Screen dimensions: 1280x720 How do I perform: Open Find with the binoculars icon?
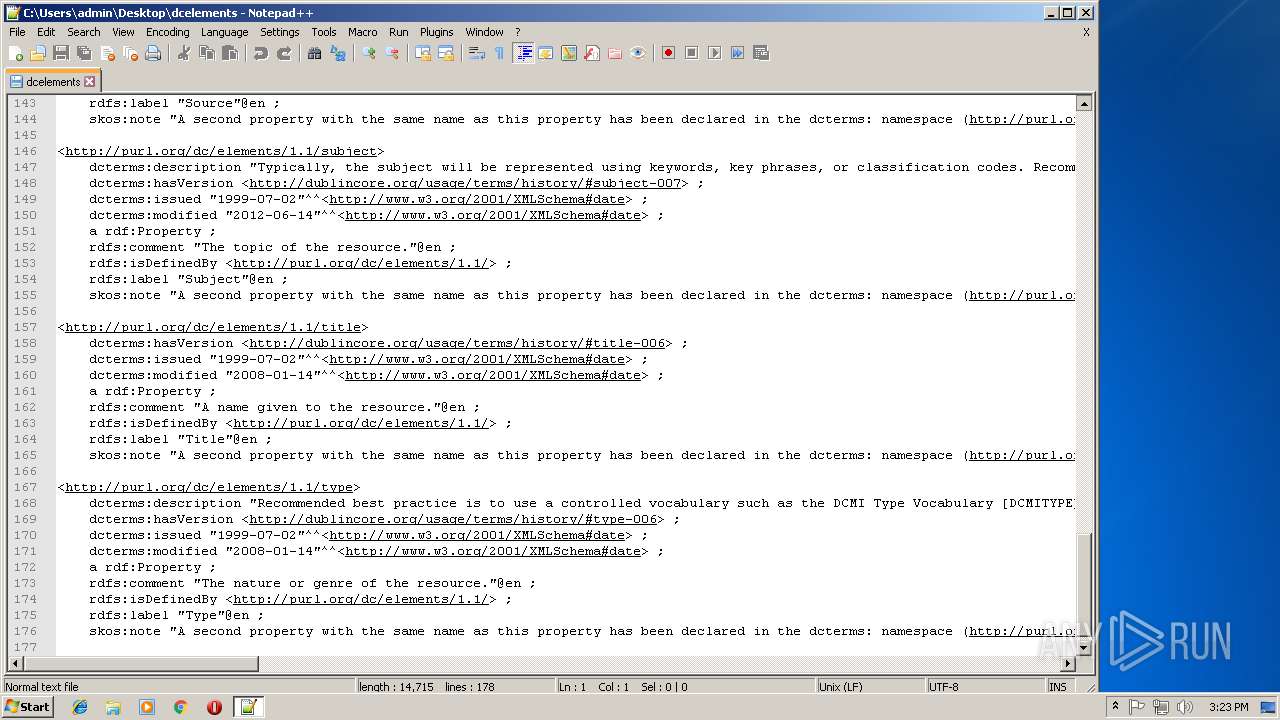click(x=314, y=53)
